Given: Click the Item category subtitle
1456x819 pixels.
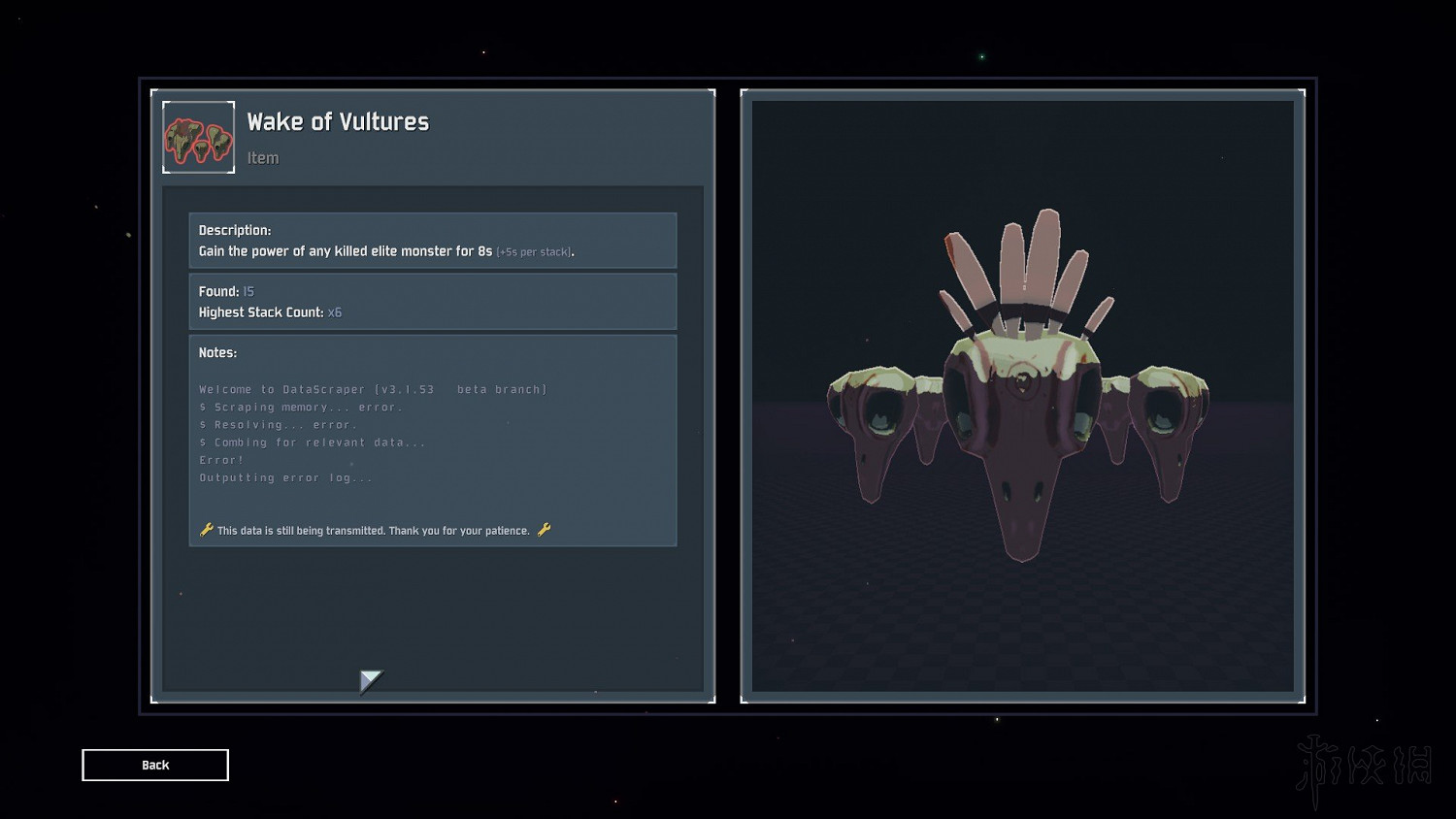Looking at the screenshot, I should tap(263, 158).
